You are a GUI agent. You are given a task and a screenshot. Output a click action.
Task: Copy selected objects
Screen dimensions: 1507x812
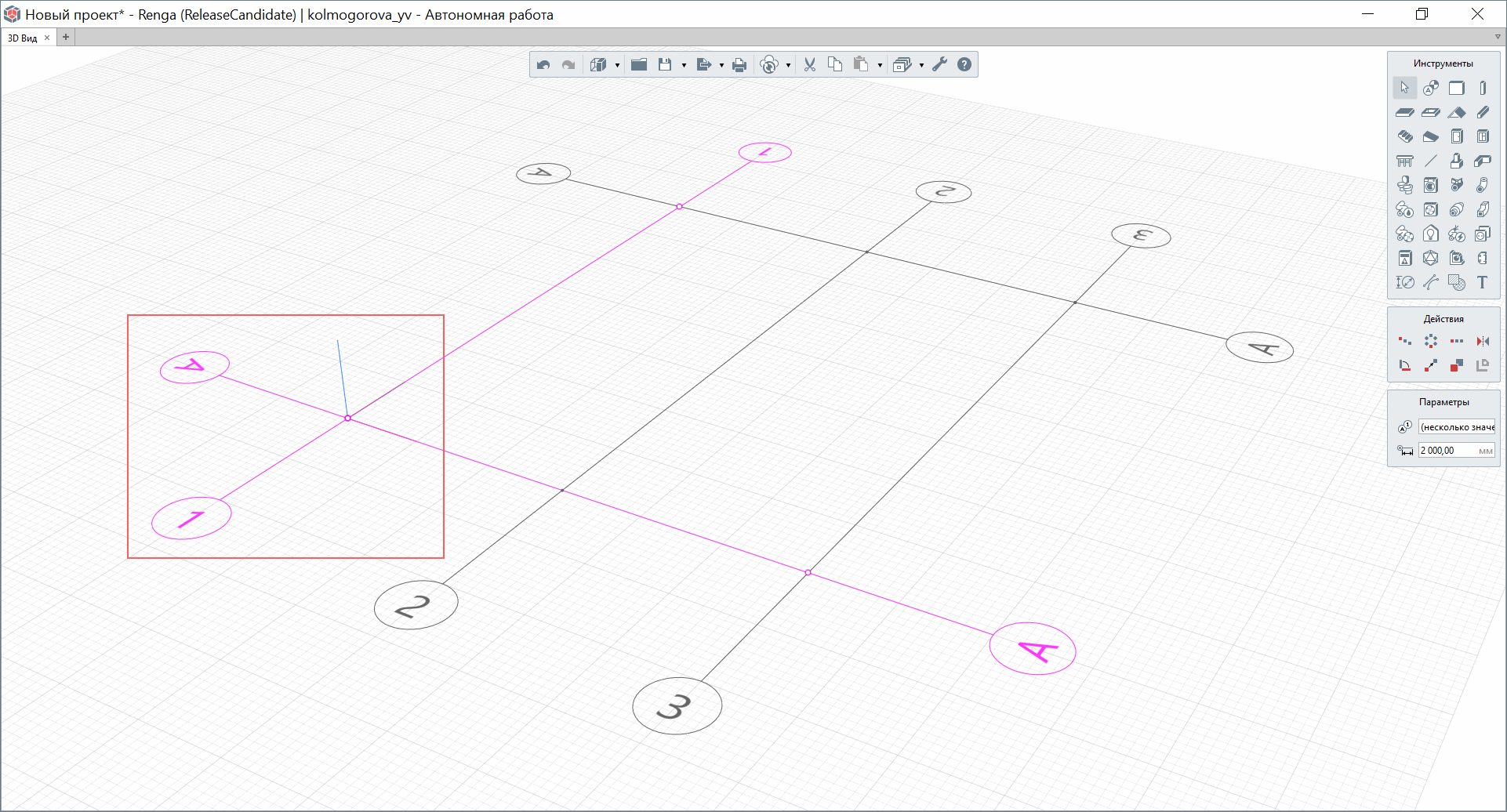coord(835,64)
